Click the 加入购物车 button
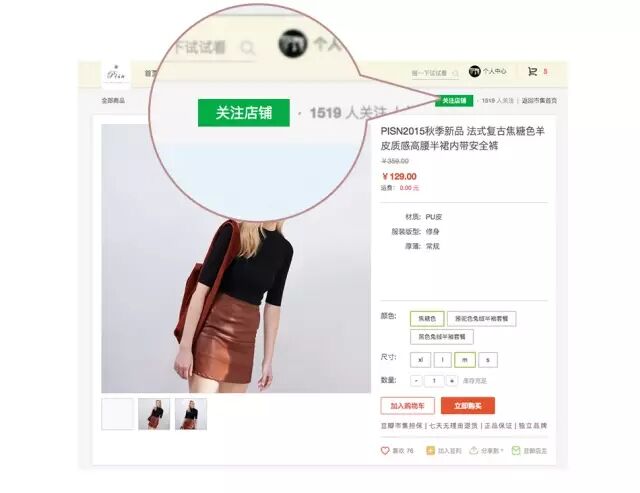This screenshot has height=493, width=640. (x=407, y=406)
